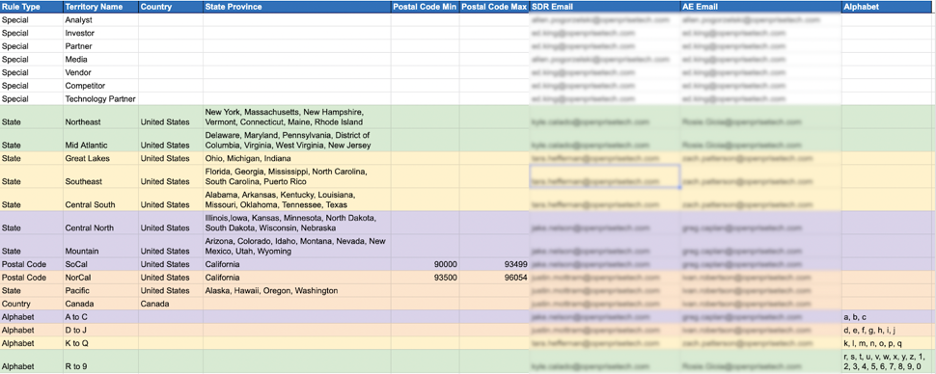Screen dimensions: 936x374
Task: Click California in the NorCal row
Action: (x=297, y=277)
